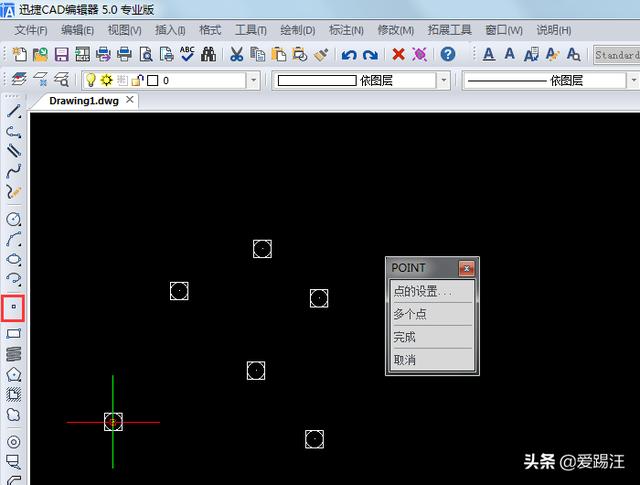Click the Open file folder icon
The image size is (640, 485).
40,54
